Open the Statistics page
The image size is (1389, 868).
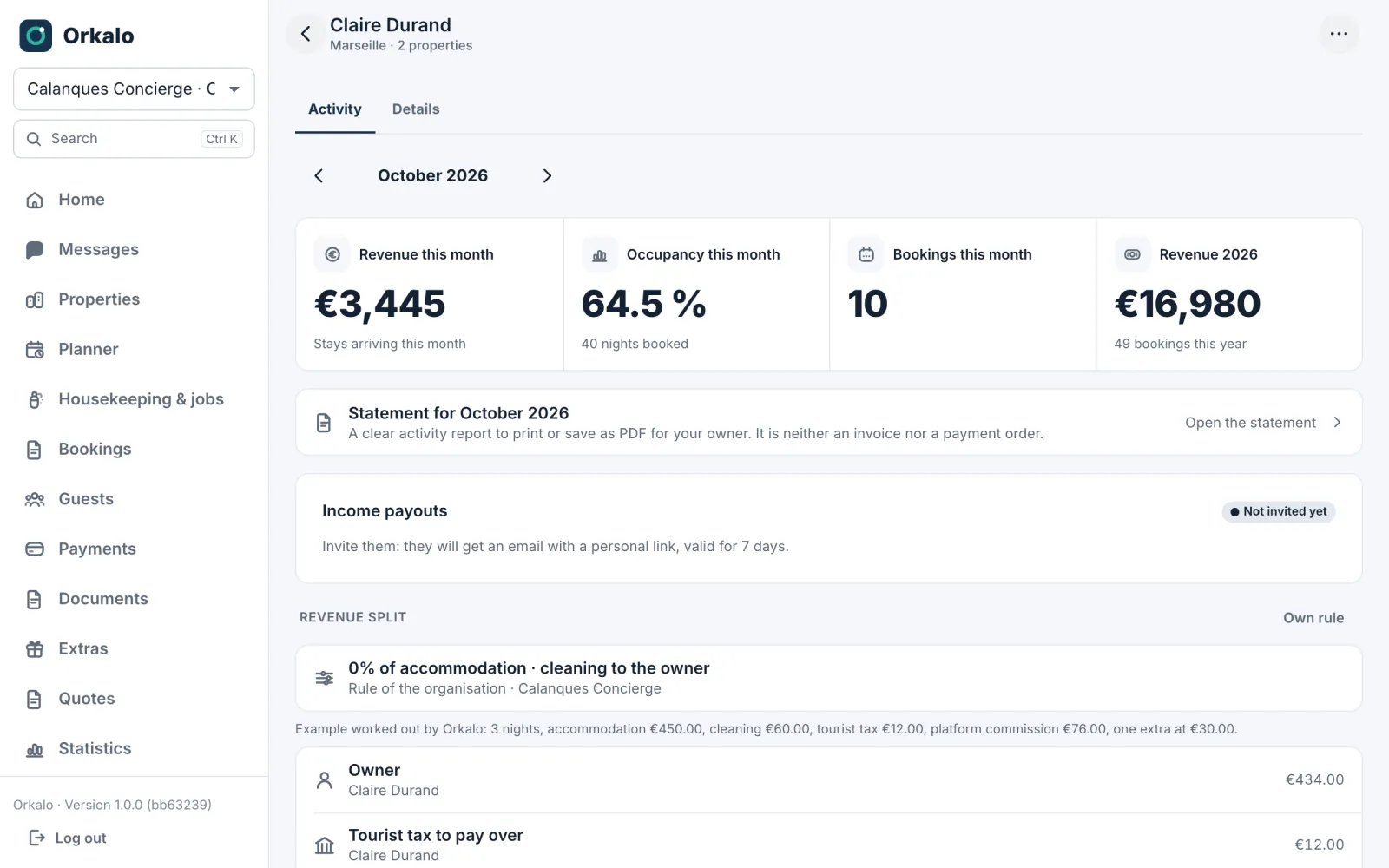click(x=134, y=749)
